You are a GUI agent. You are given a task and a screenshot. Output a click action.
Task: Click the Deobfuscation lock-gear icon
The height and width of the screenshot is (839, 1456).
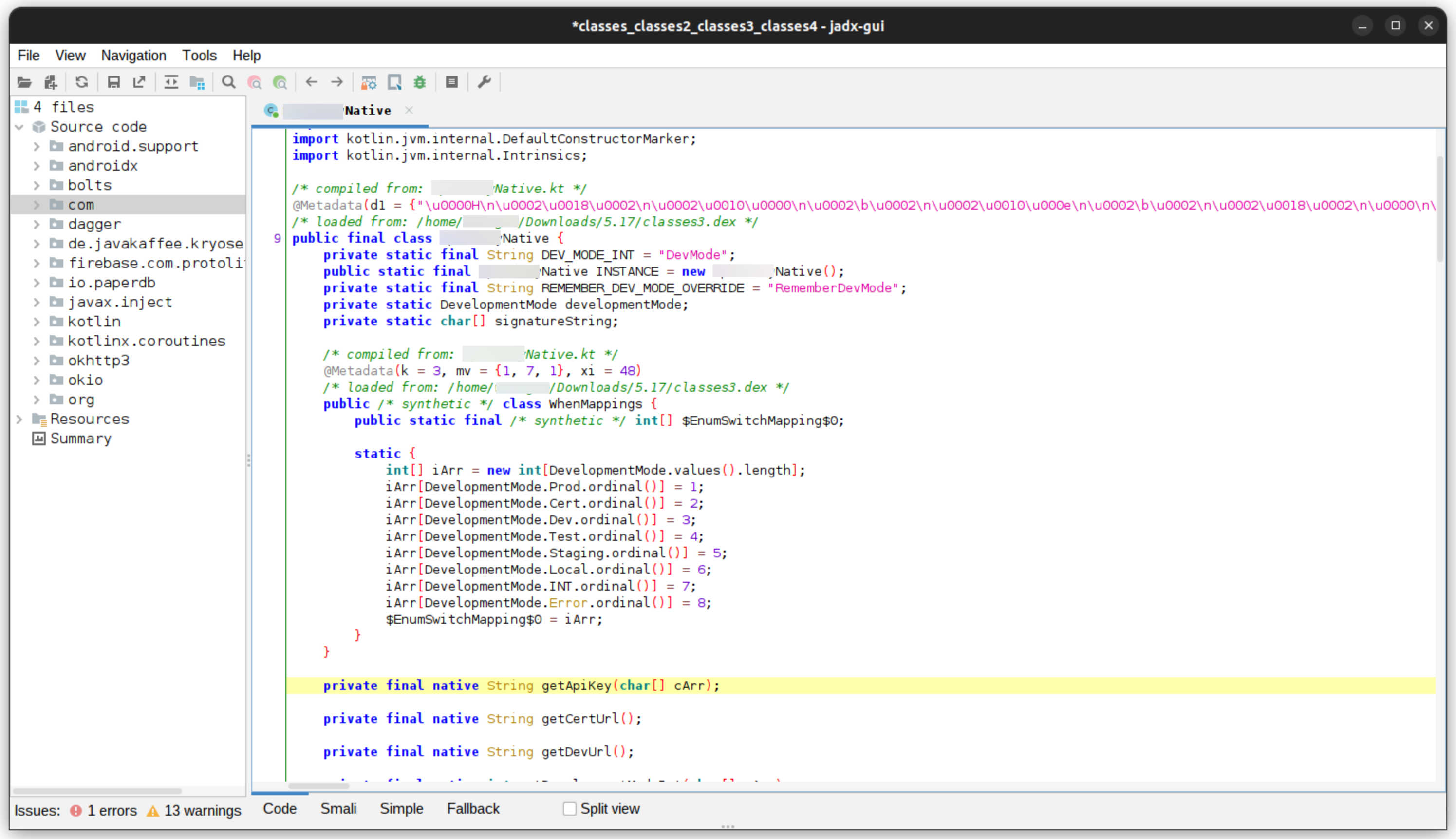click(x=369, y=82)
